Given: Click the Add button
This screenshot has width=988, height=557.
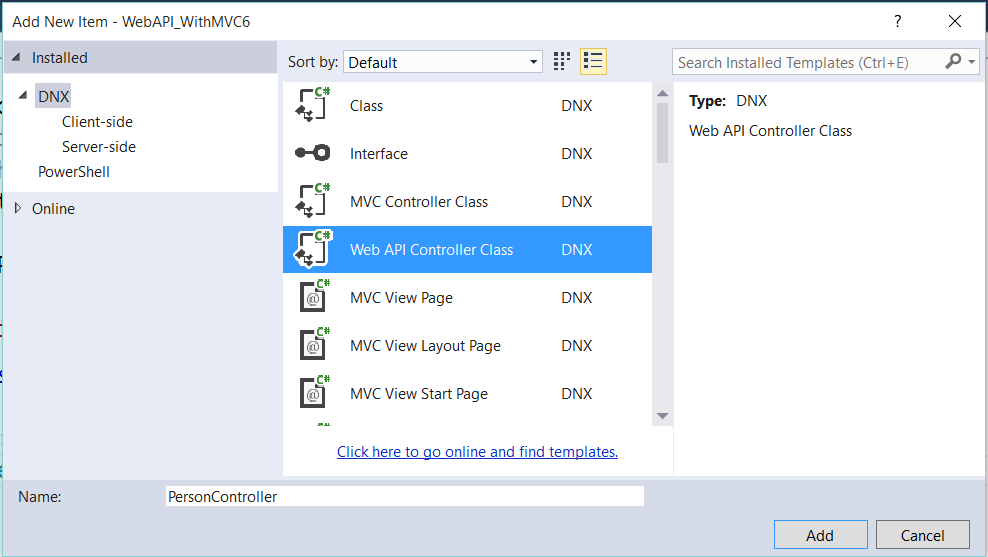Looking at the screenshot, I should pyautogui.click(x=820, y=535).
